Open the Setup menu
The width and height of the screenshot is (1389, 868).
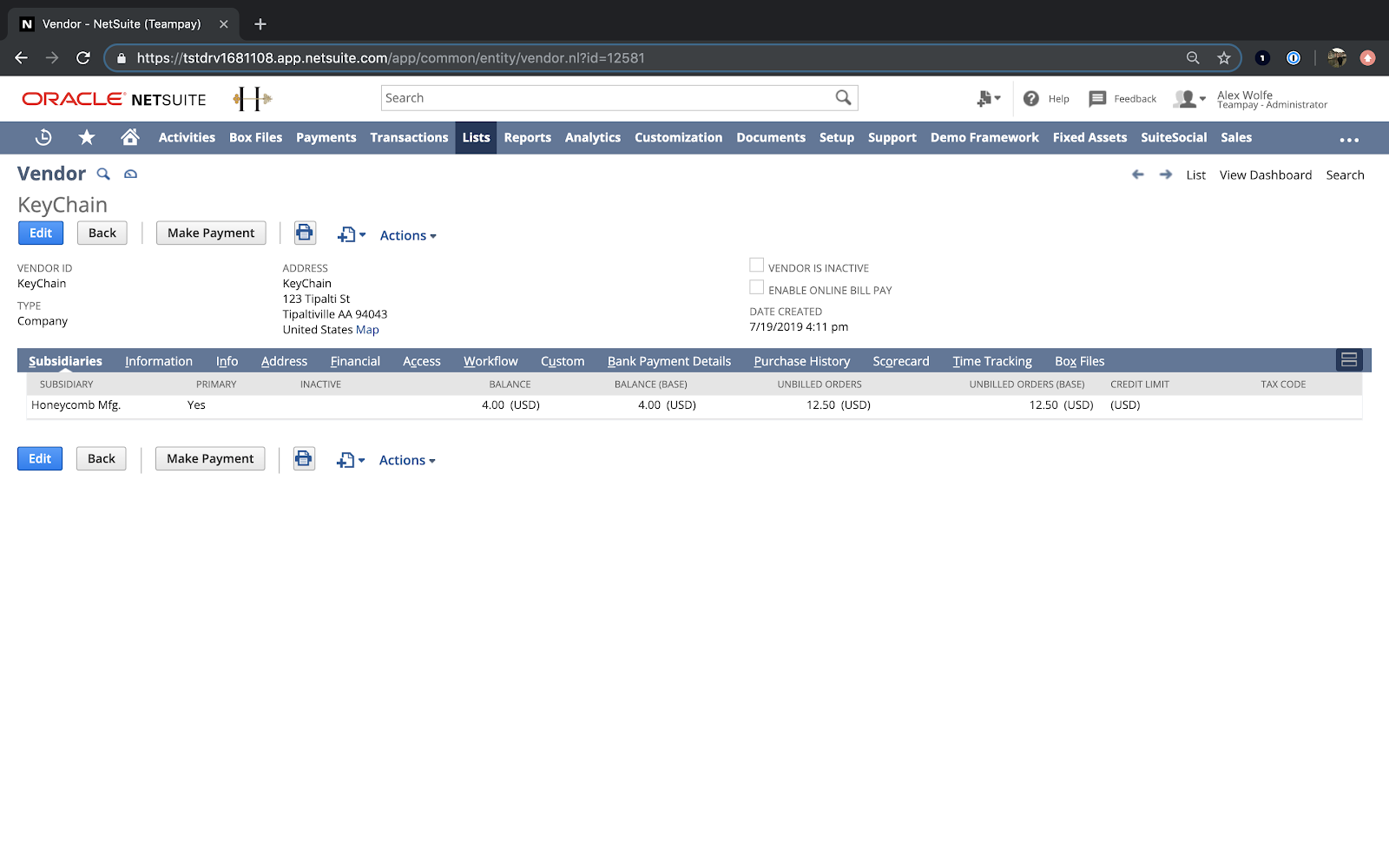point(837,137)
